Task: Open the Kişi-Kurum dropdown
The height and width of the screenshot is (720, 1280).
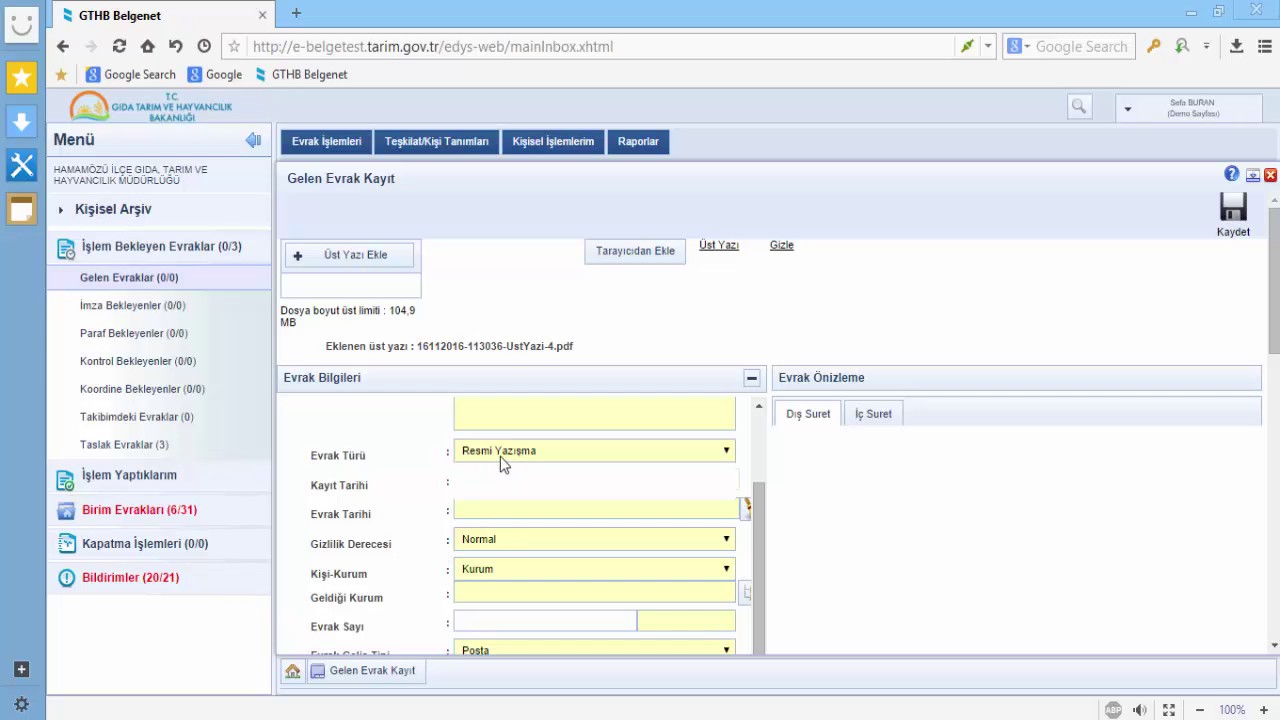Action: [x=594, y=569]
